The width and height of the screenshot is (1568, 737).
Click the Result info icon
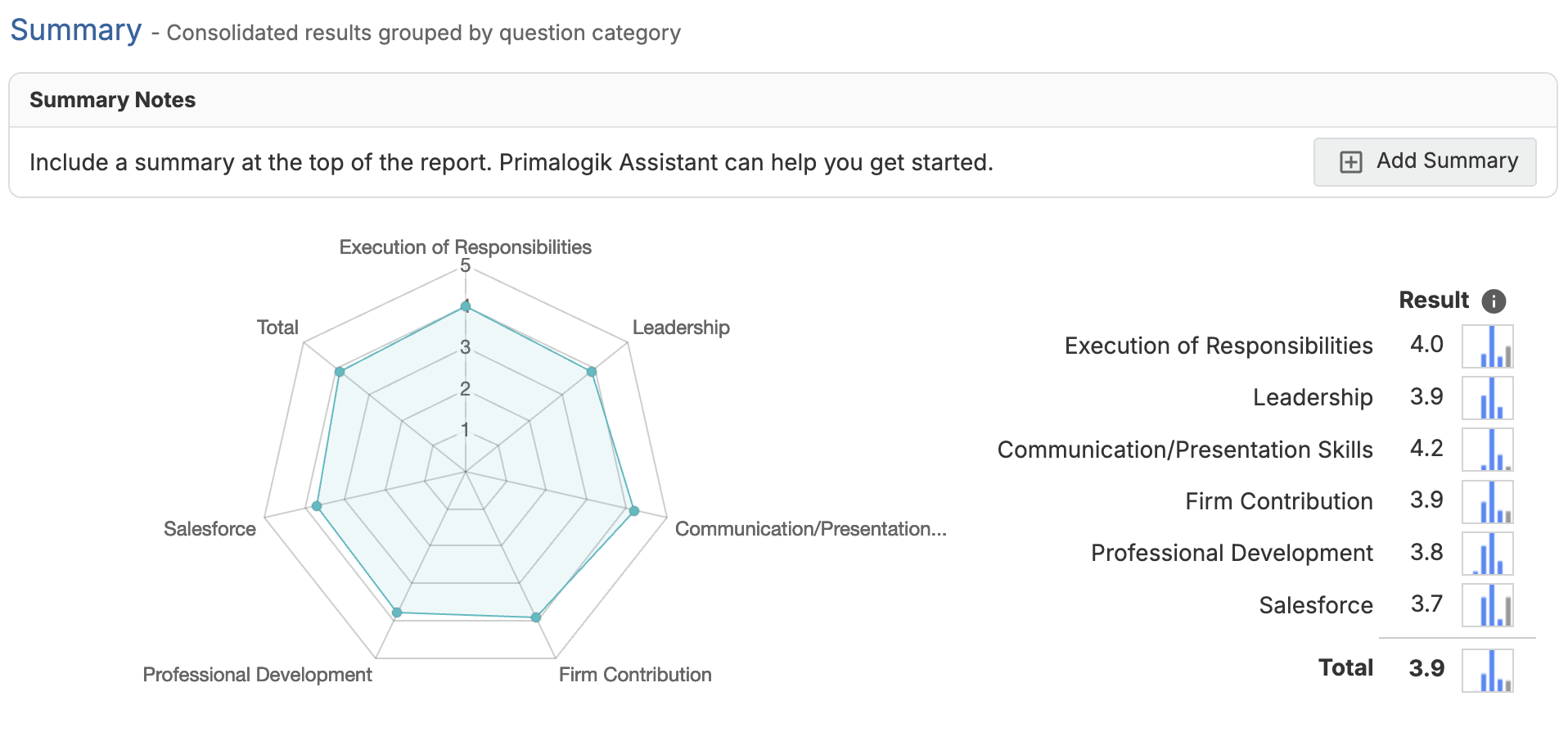tap(1494, 301)
